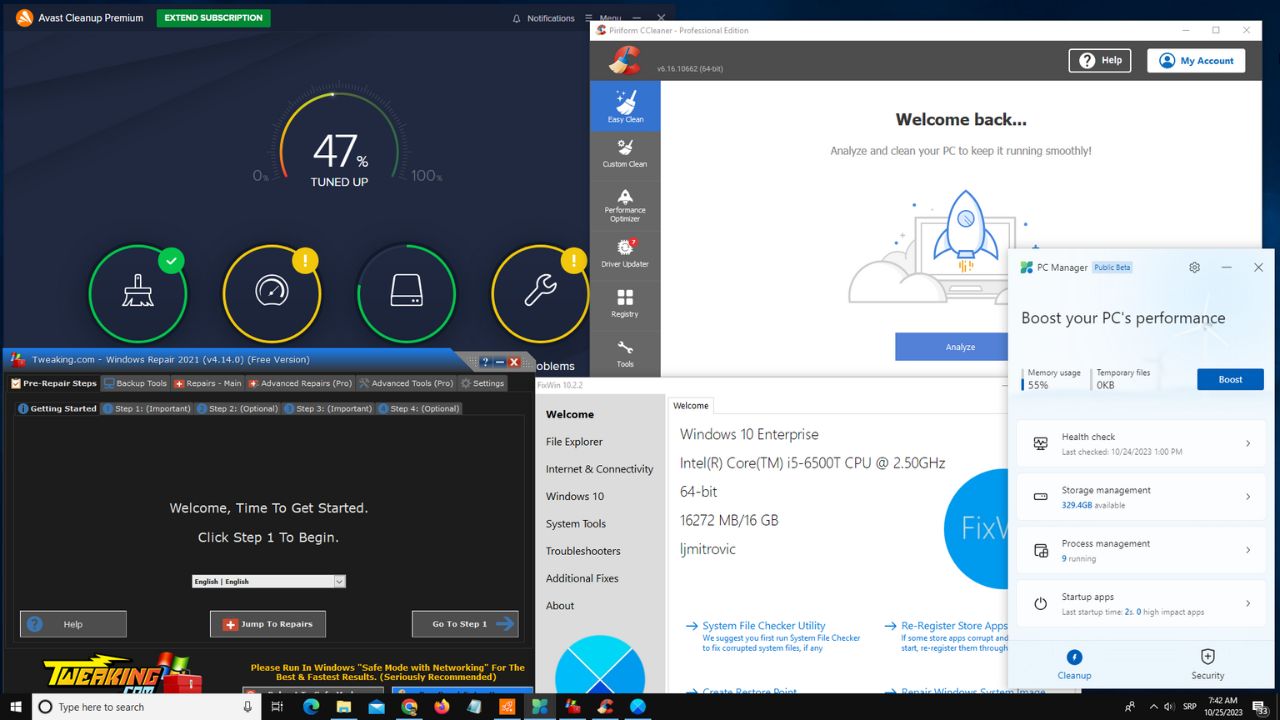Viewport: 1280px width, 720px height.
Task: Select Troubleshooters in FixWin sidebar
Action: [x=583, y=551]
